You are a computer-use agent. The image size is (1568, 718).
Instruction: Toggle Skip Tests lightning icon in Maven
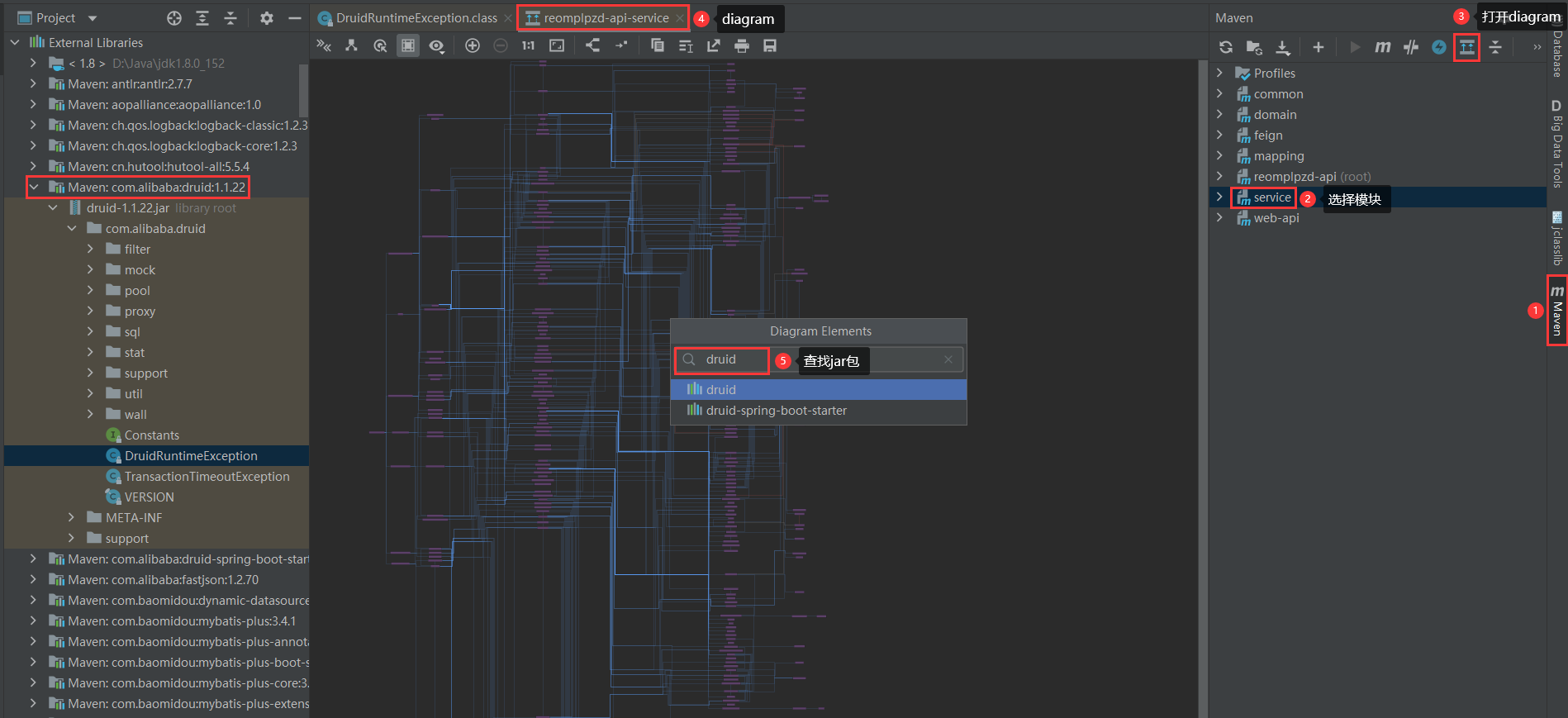1439,47
